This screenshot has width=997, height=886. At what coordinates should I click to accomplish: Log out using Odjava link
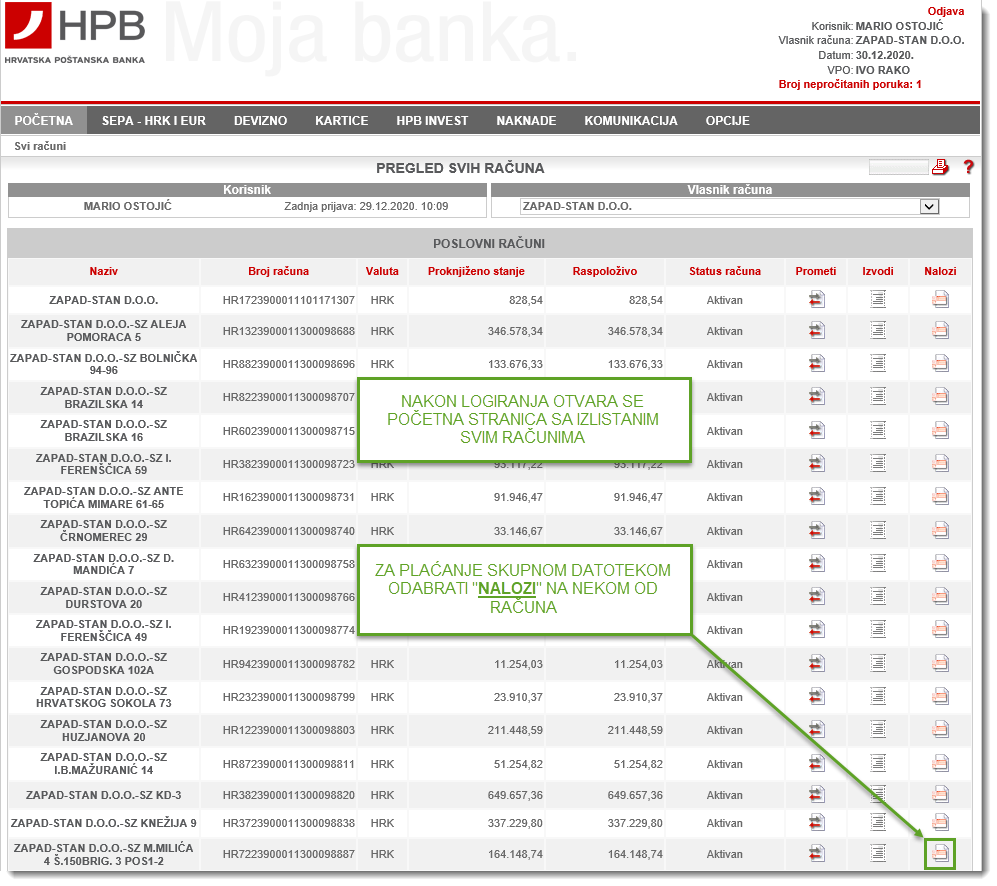click(x=945, y=11)
